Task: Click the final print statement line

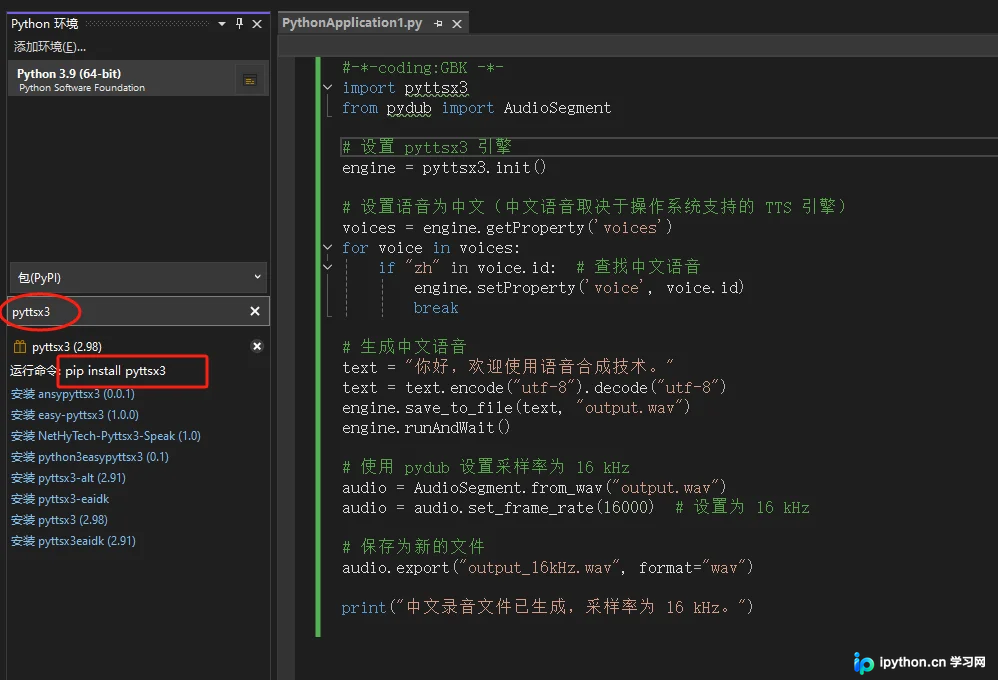Action: (547, 607)
